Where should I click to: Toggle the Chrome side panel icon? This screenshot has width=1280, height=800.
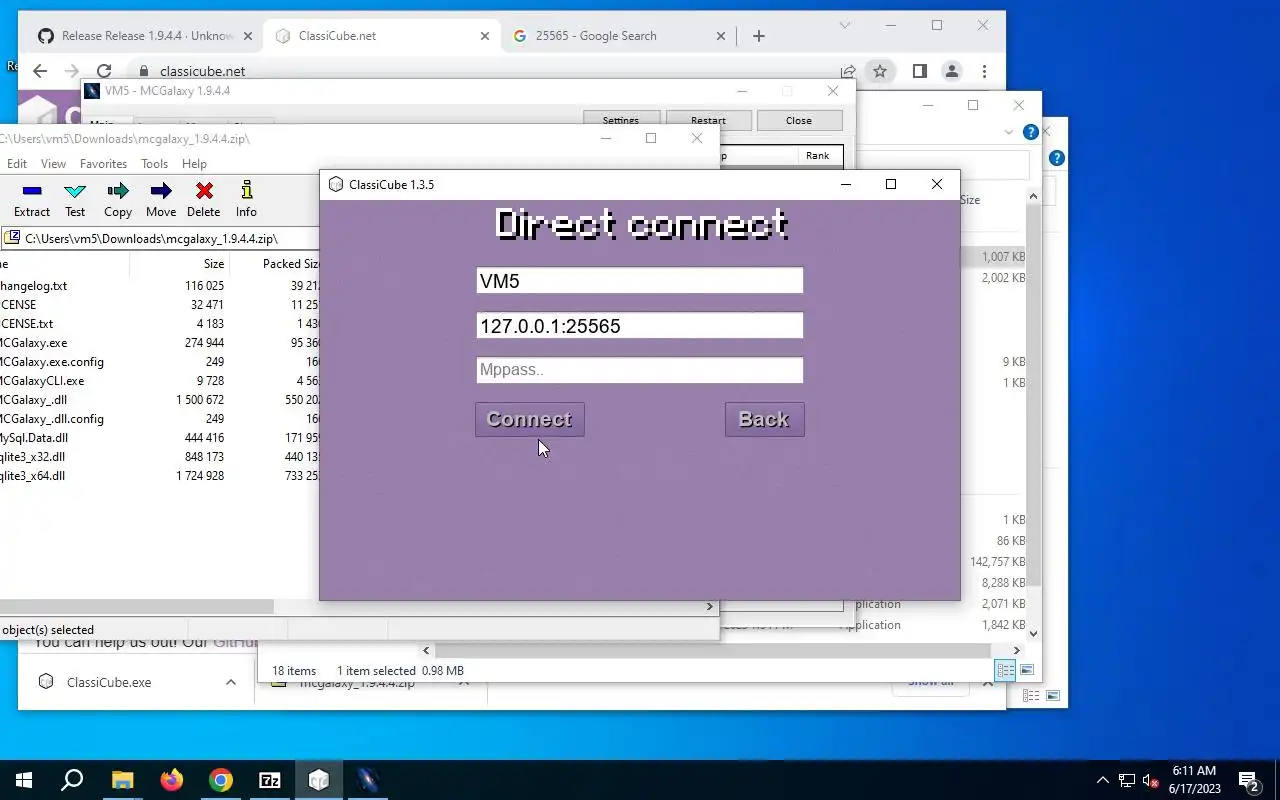point(920,71)
